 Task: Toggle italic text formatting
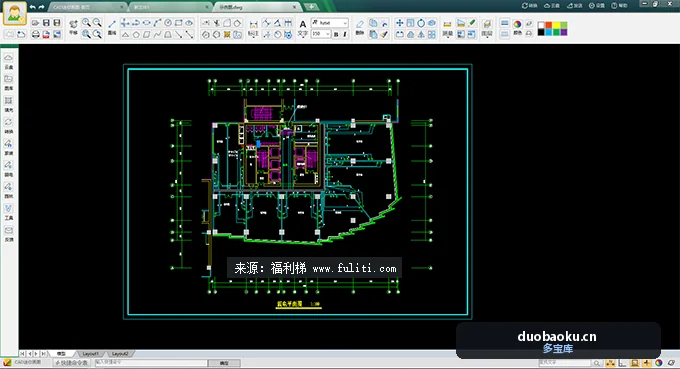(x=345, y=34)
